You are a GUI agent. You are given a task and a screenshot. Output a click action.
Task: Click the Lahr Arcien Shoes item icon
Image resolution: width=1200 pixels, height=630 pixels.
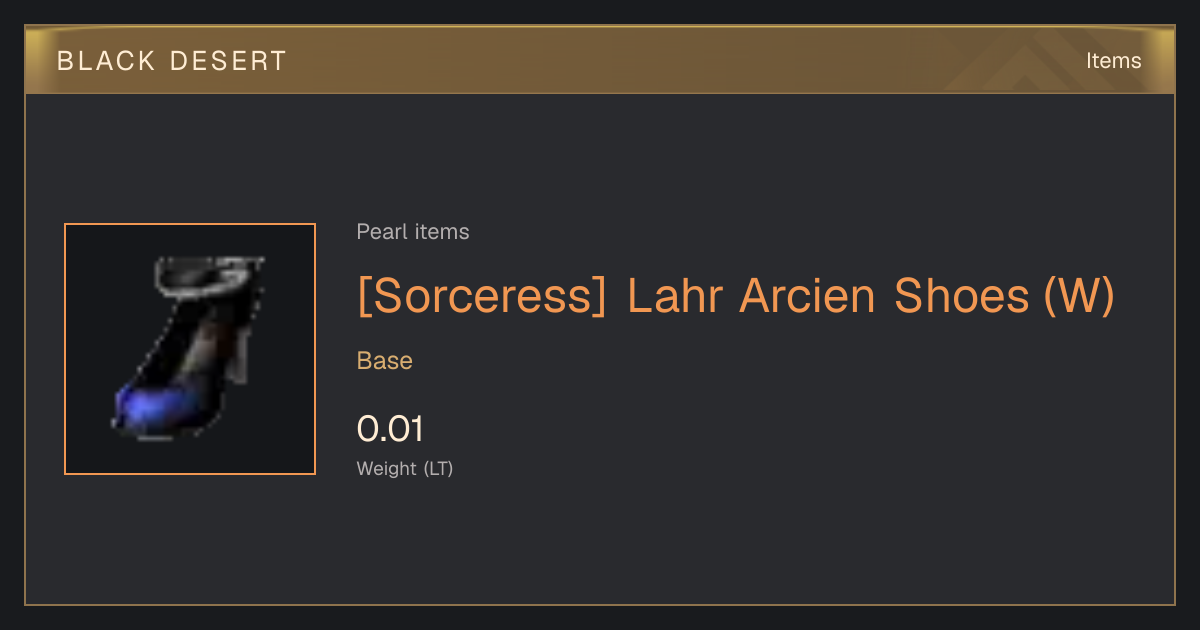click(190, 349)
